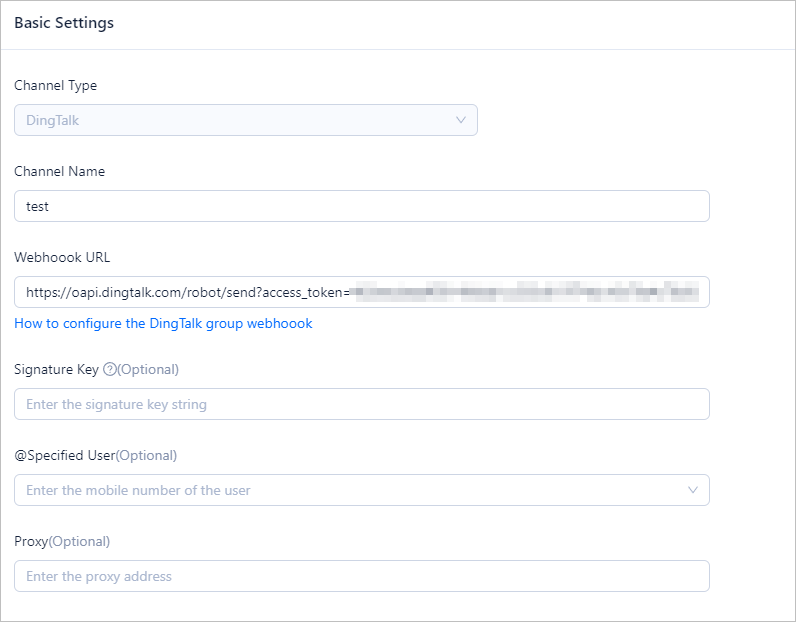Click the @Specified User label
The width and height of the screenshot is (796, 622).
(x=64, y=455)
